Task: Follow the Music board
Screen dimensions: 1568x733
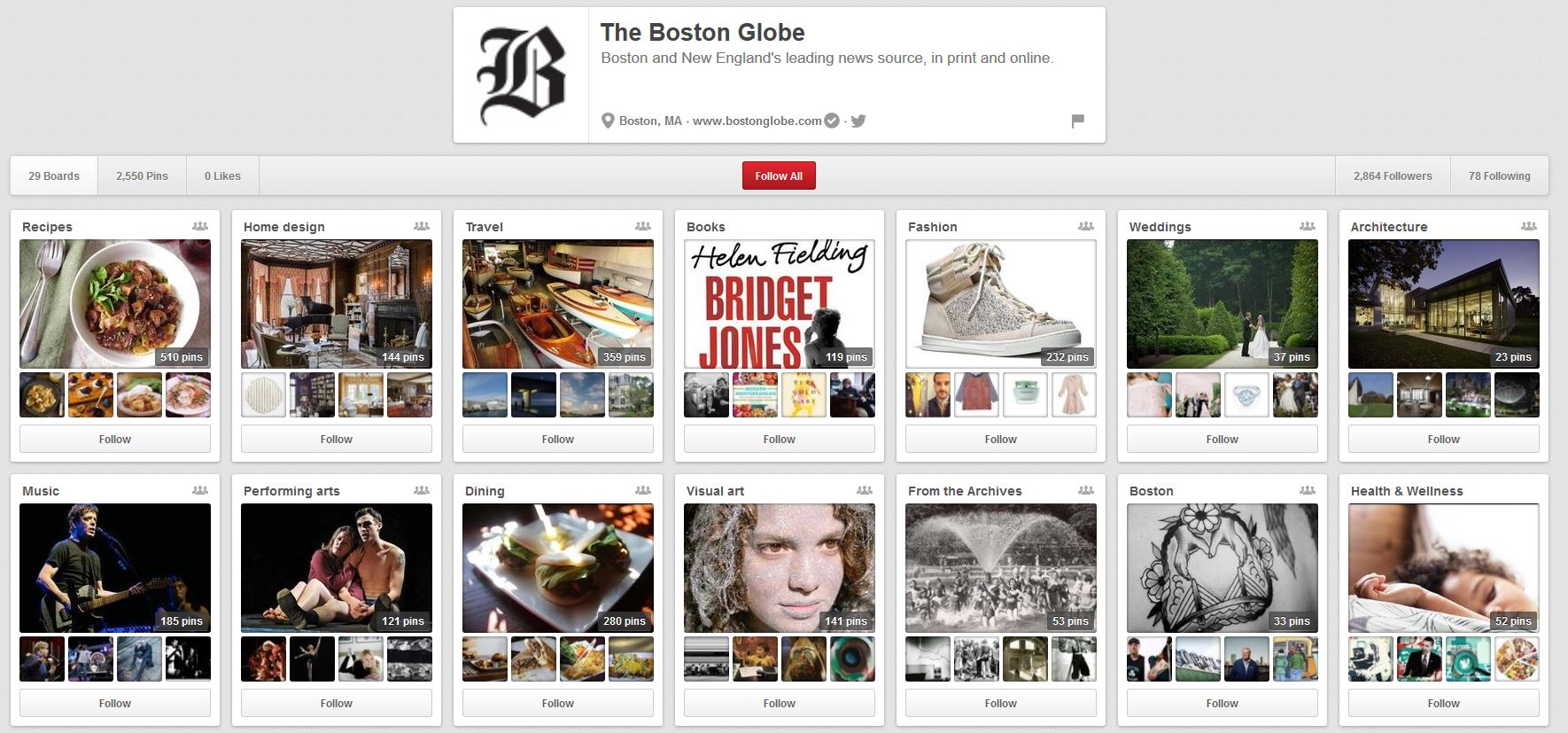Action: tap(115, 703)
